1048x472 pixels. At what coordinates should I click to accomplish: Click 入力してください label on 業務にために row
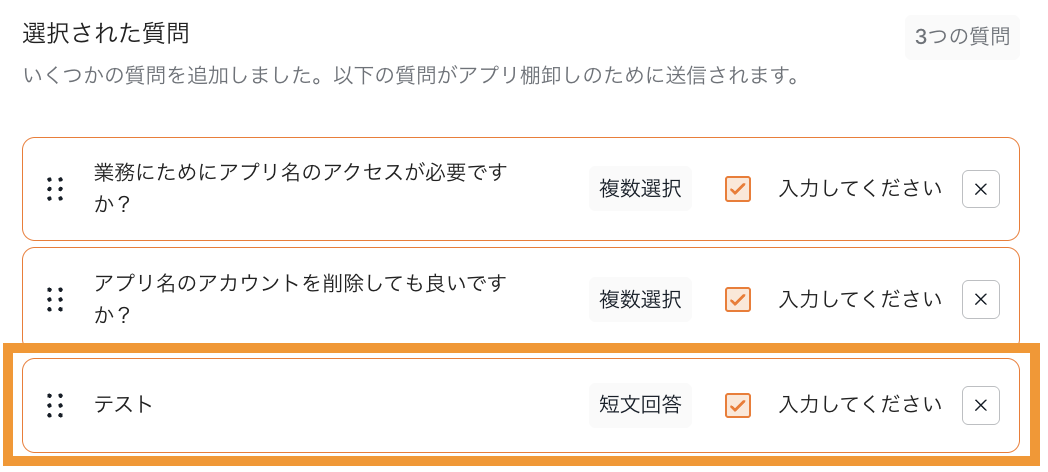click(x=860, y=189)
